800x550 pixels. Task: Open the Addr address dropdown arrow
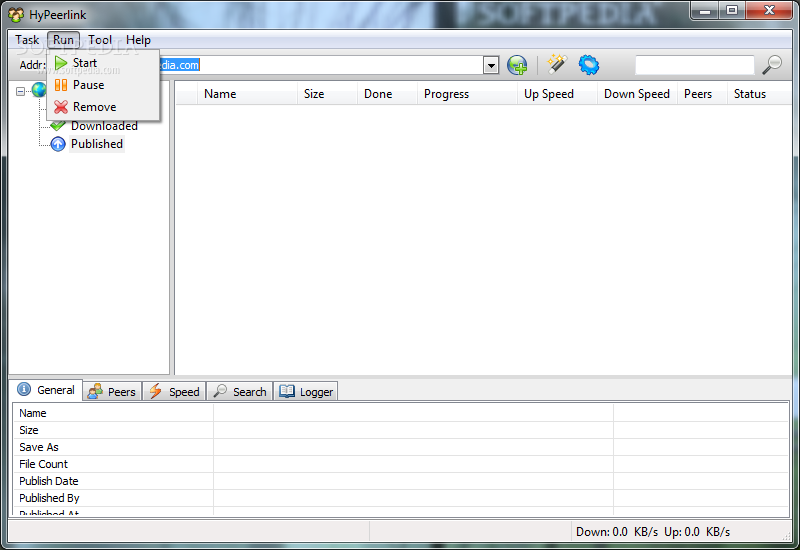[x=491, y=65]
